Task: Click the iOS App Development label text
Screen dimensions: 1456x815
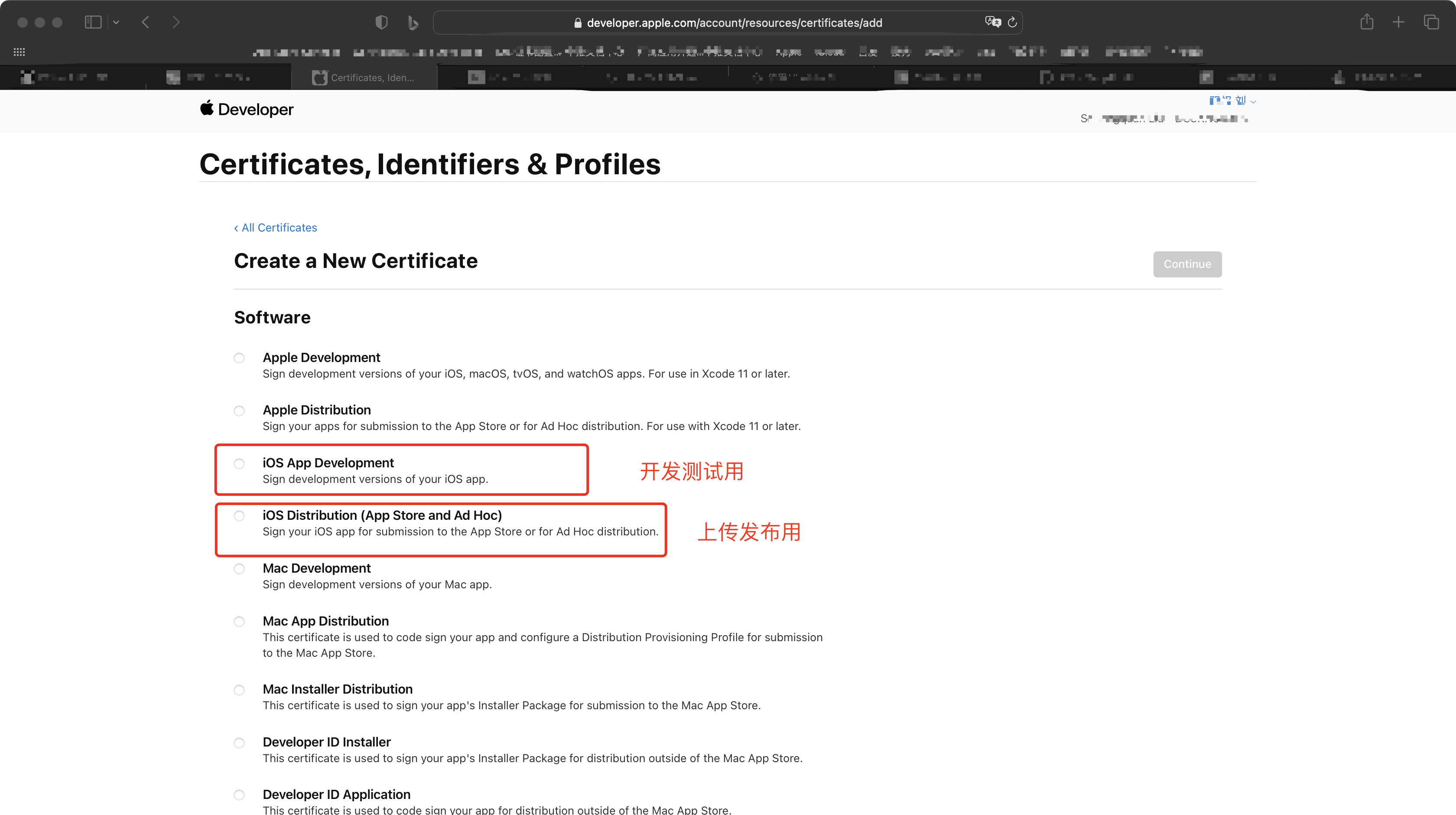Action: pos(328,463)
